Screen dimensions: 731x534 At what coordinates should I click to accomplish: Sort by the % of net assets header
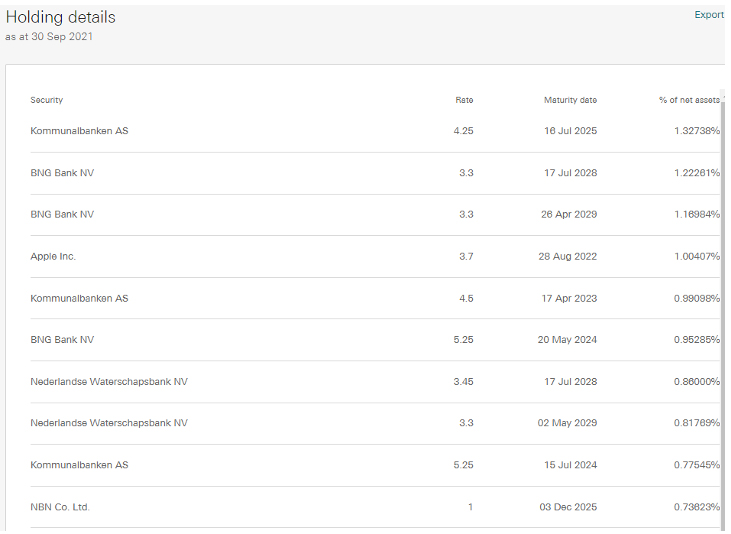(689, 100)
